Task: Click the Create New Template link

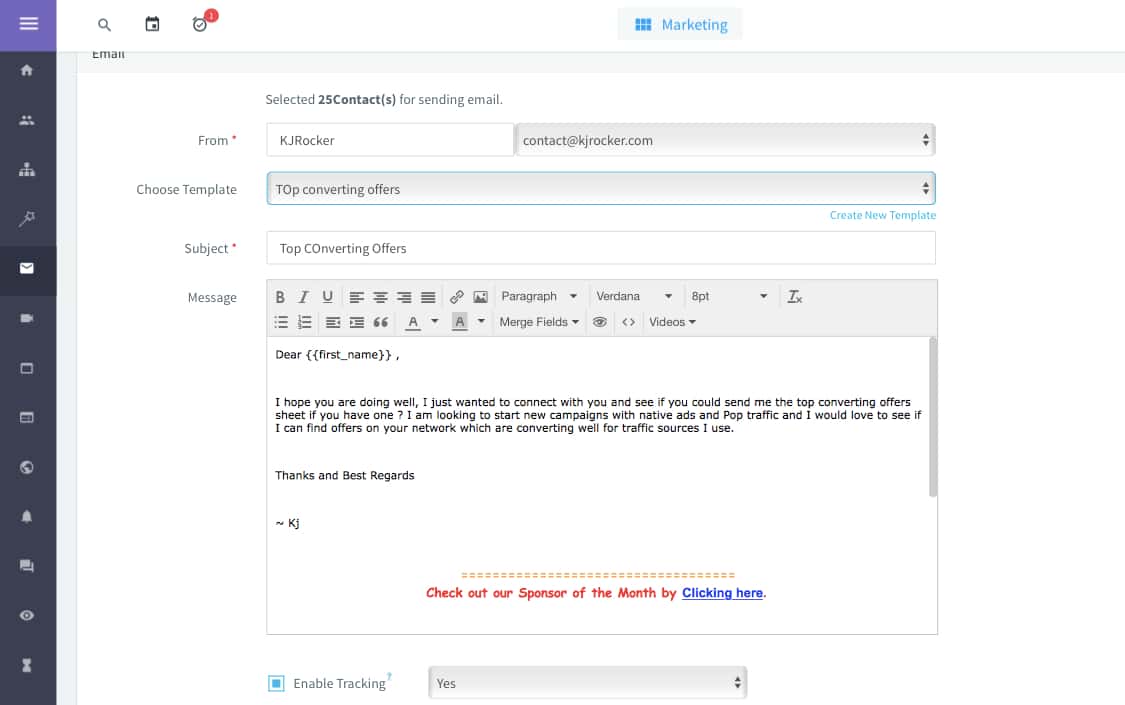Action: pyautogui.click(x=882, y=215)
